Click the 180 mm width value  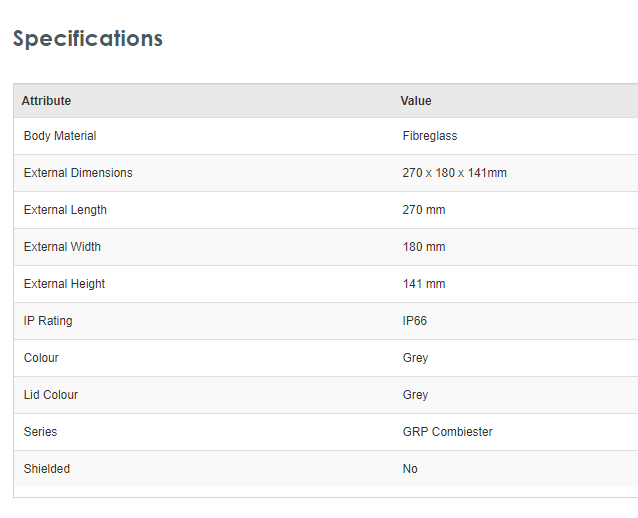tap(424, 247)
